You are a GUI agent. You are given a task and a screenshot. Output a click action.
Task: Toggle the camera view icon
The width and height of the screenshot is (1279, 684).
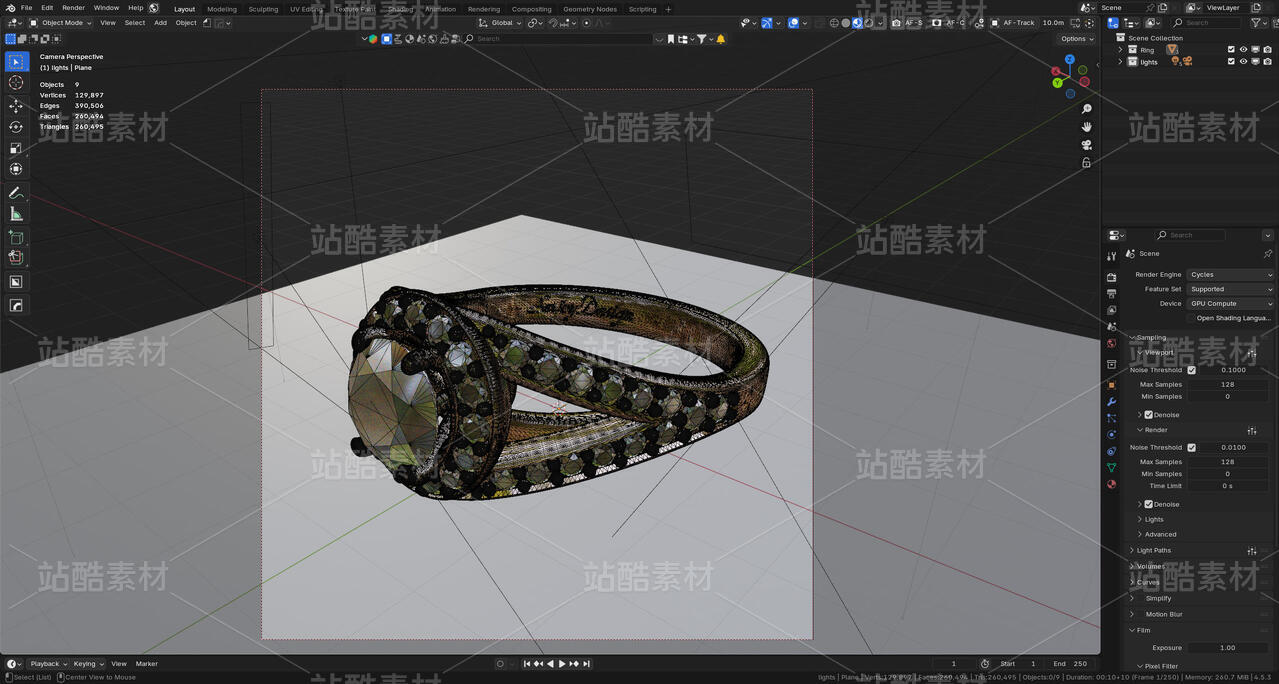pyautogui.click(x=1086, y=145)
